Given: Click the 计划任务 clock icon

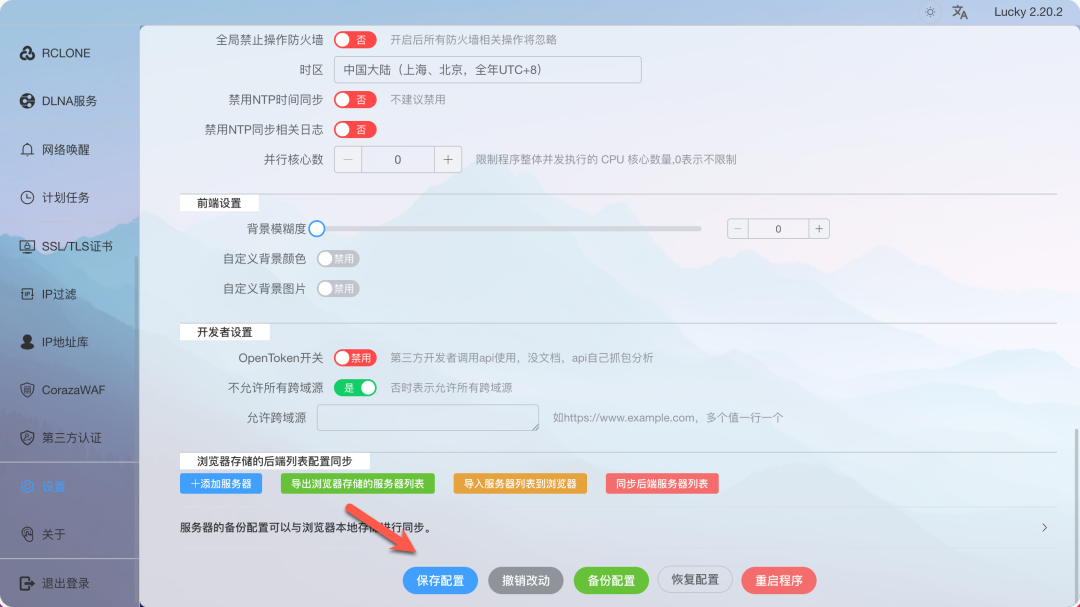Looking at the screenshot, I should point(27,198).
